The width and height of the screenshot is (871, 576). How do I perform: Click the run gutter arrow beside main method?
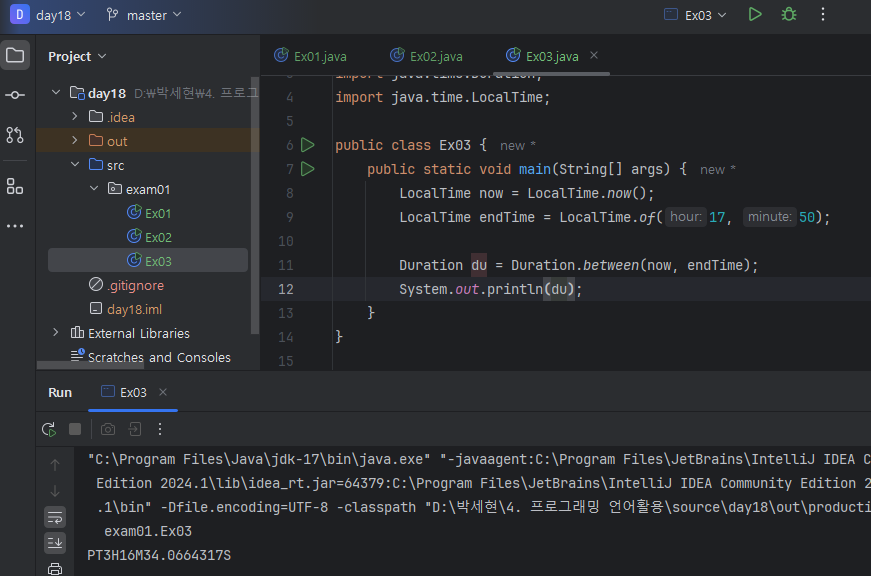[308, 169]
